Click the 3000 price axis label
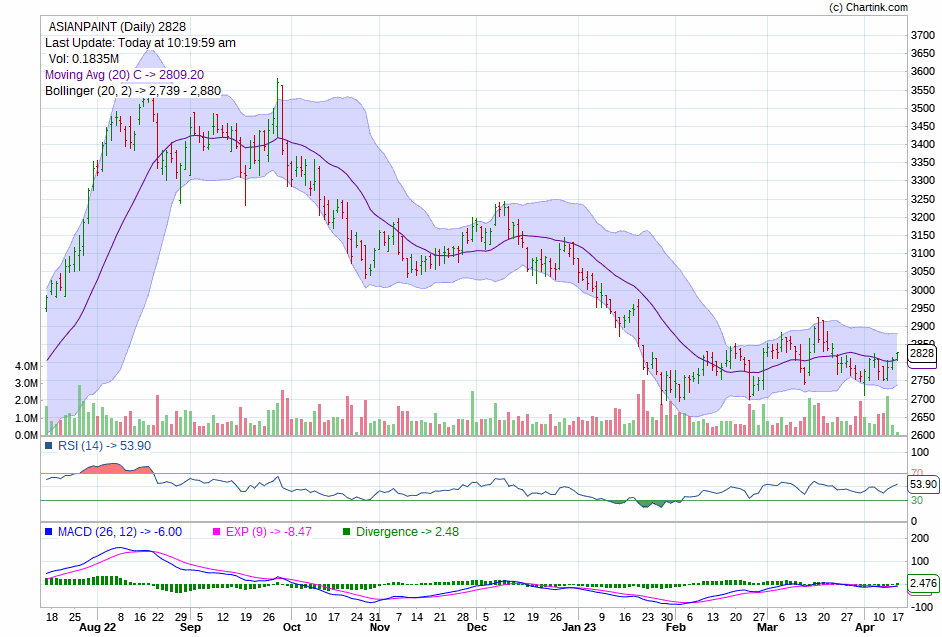 [923, 290]
